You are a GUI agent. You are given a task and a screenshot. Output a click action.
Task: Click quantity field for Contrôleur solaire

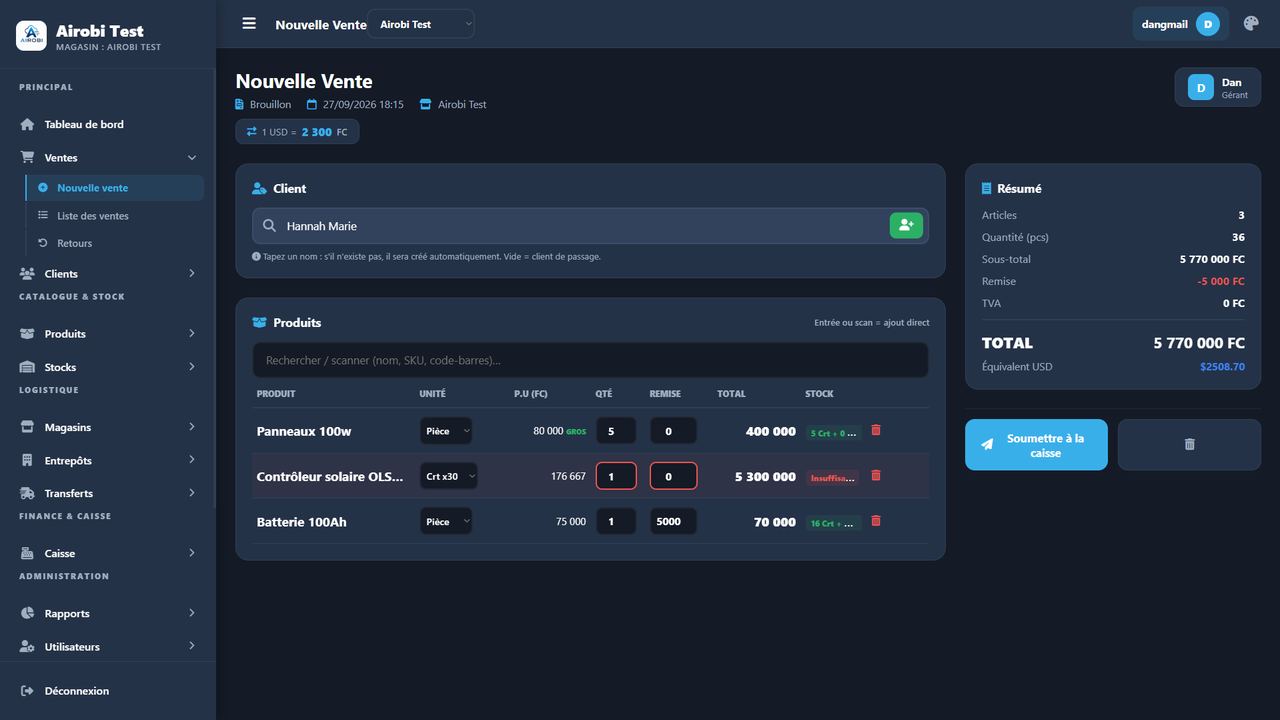pos(616,476)
